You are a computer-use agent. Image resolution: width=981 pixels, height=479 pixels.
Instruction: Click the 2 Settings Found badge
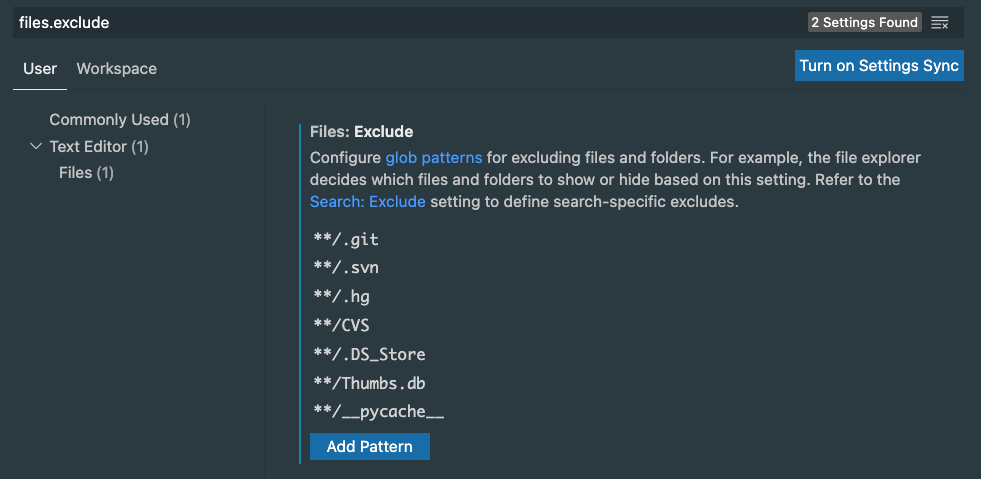[863, 23]
